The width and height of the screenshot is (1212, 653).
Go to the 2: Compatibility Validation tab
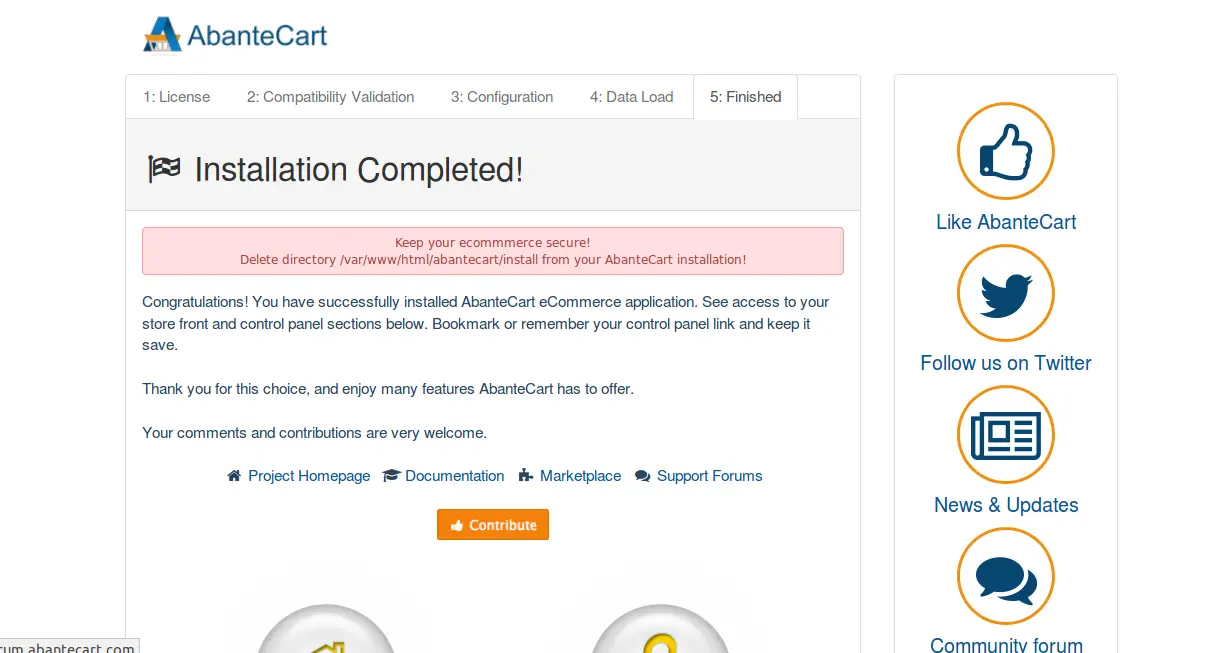pyautogui.click(x=331, y=97)
